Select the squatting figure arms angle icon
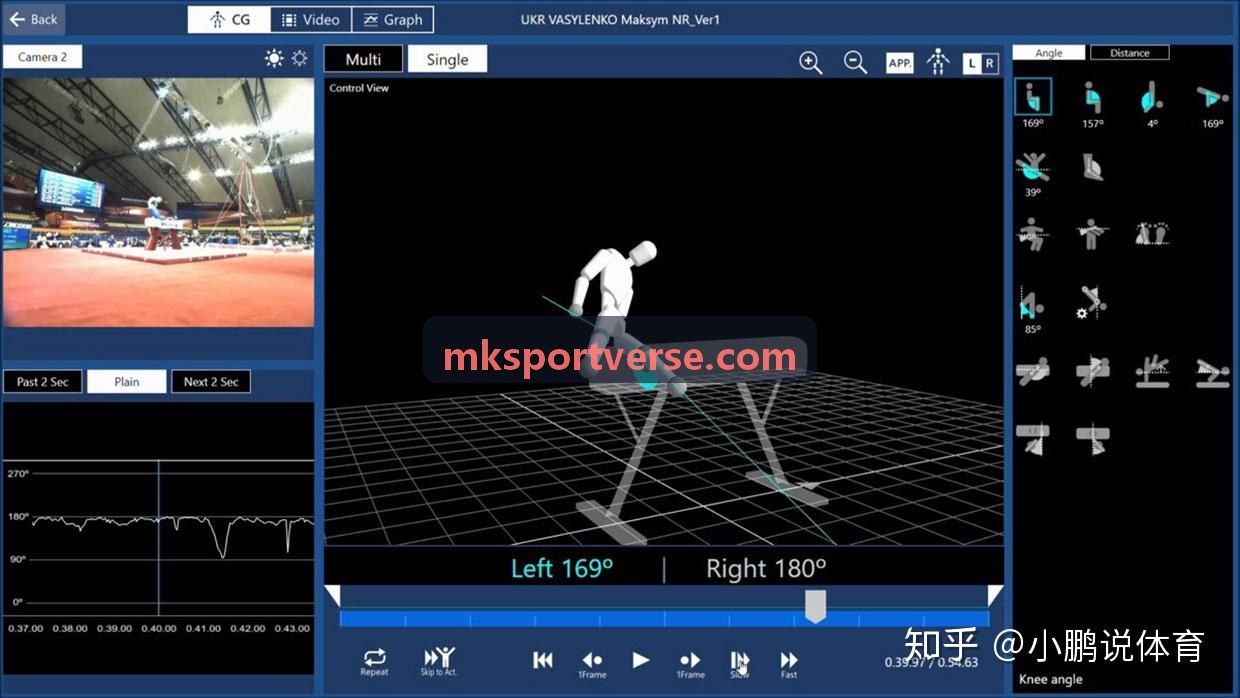Screen dimensions: 1240x698 click(1033, 235)
